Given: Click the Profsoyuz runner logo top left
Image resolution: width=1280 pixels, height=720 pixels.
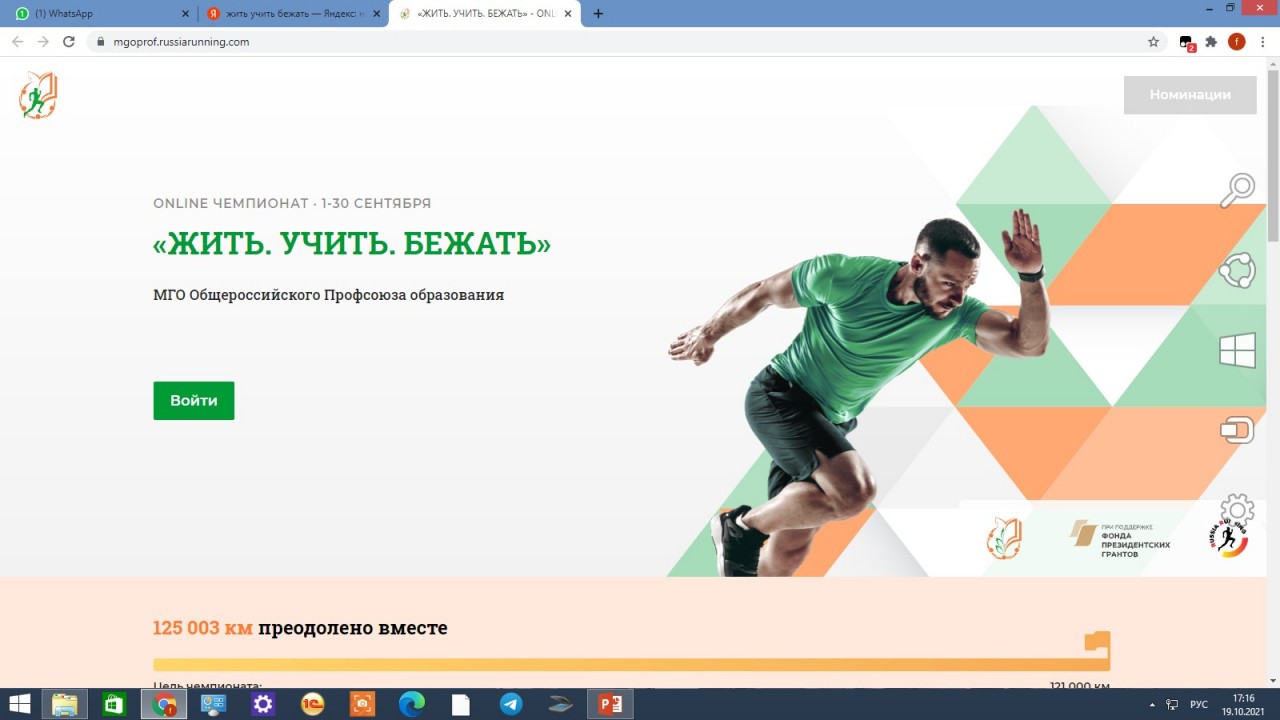Looking at the screenshot, I should (x=37, y=94).
